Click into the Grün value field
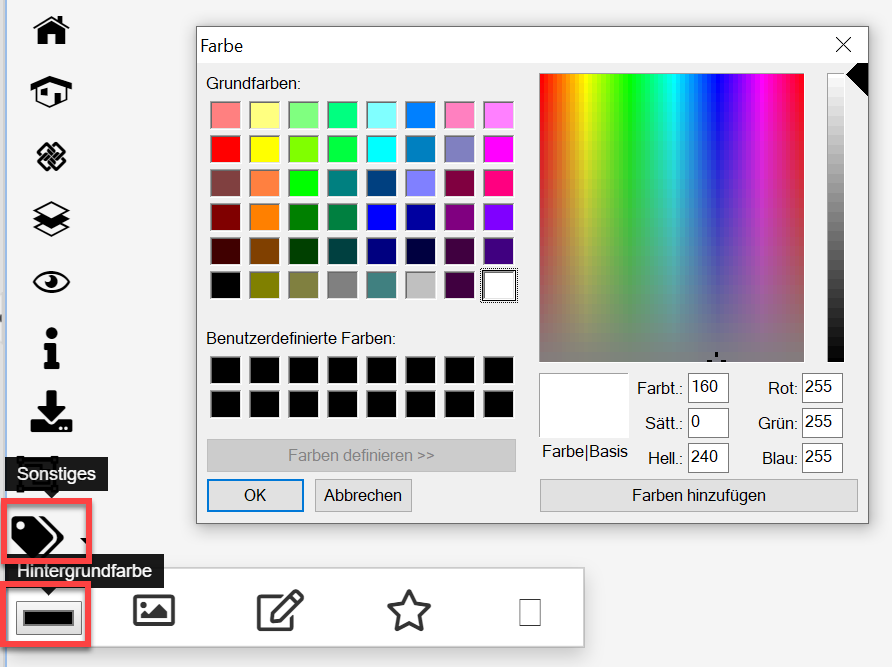The height and width of the screenshot is (667, 892). 822,422
